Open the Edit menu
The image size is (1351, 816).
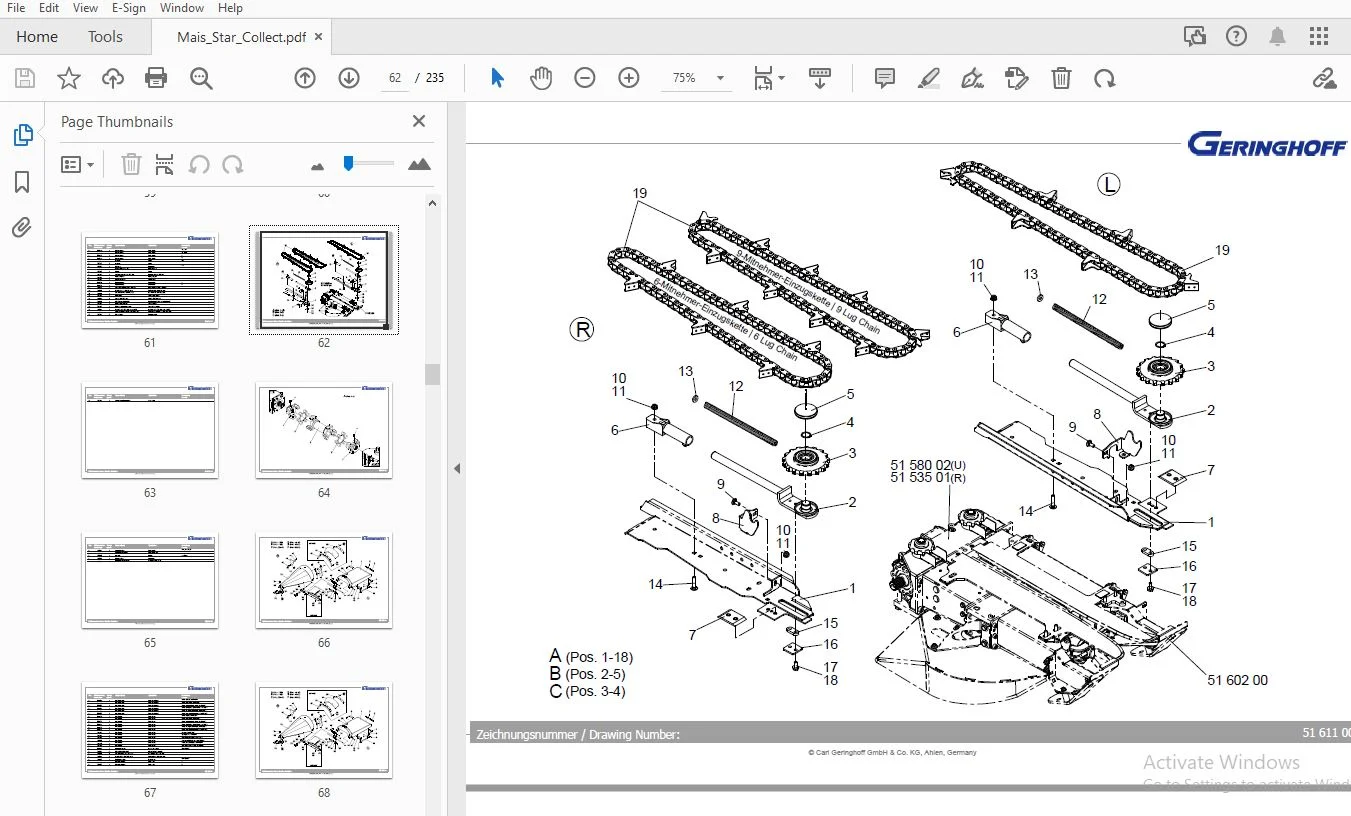click(49, 8)
